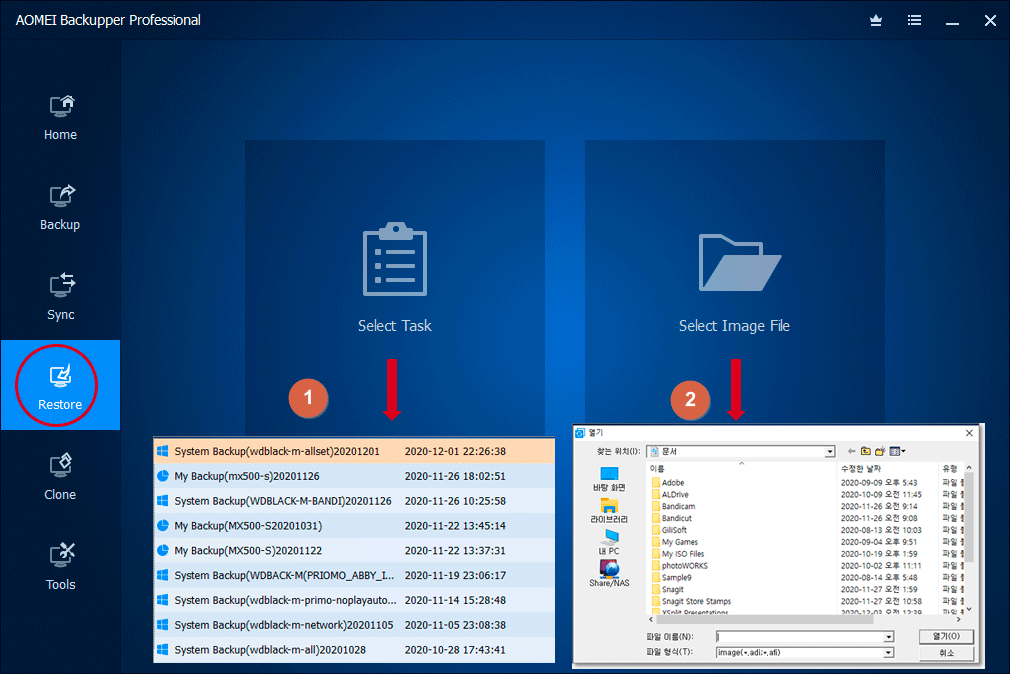The height and width of the screenshot is (674, 1010).
Task: Click the Select Image File folder icon
Action: (x=739, y=263)
